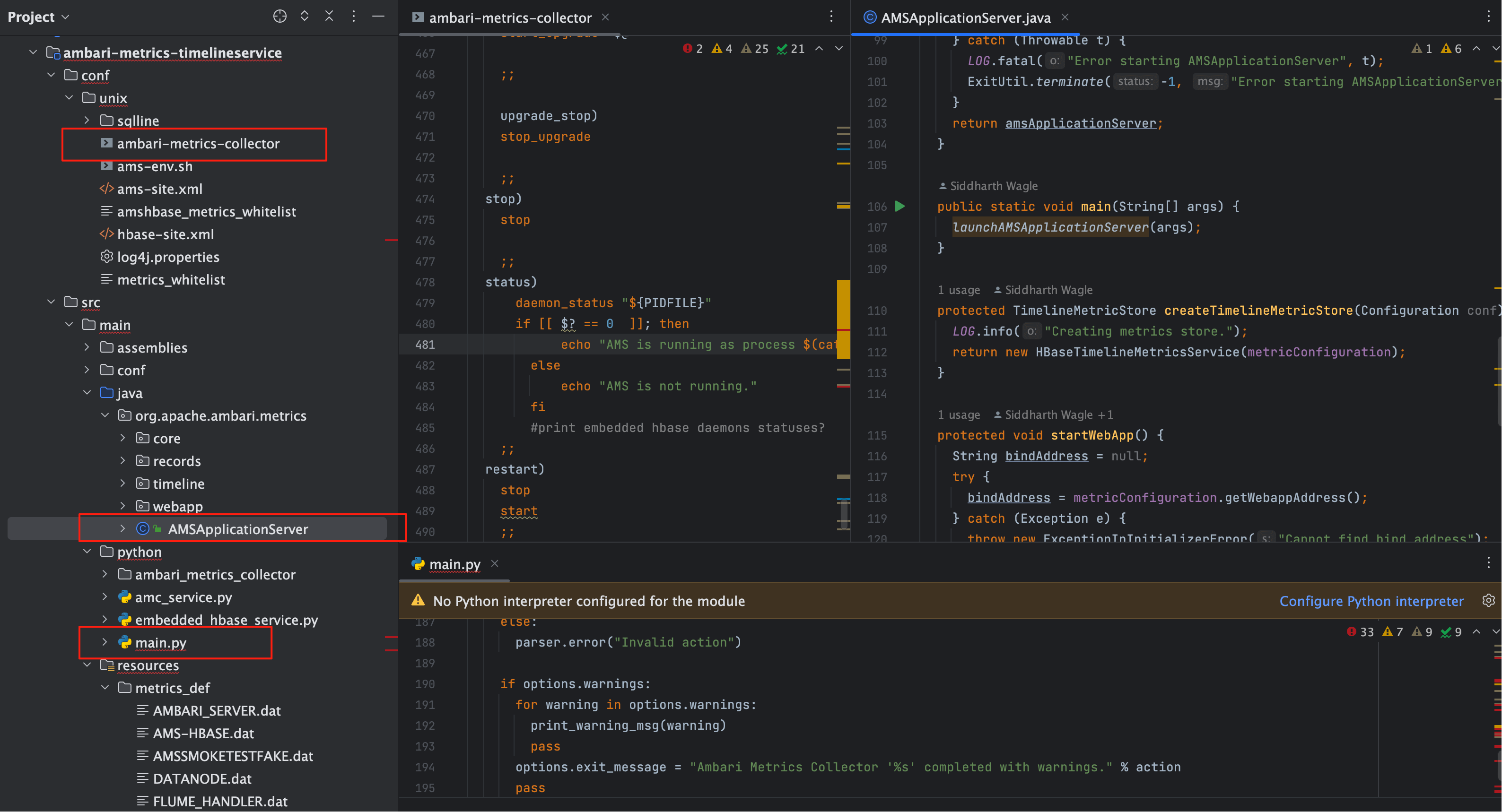Screen dimensions: 1502x812
Task: Jump to previous problem in Java editor
Action: pyautogui.click(x=1476, y=48)
